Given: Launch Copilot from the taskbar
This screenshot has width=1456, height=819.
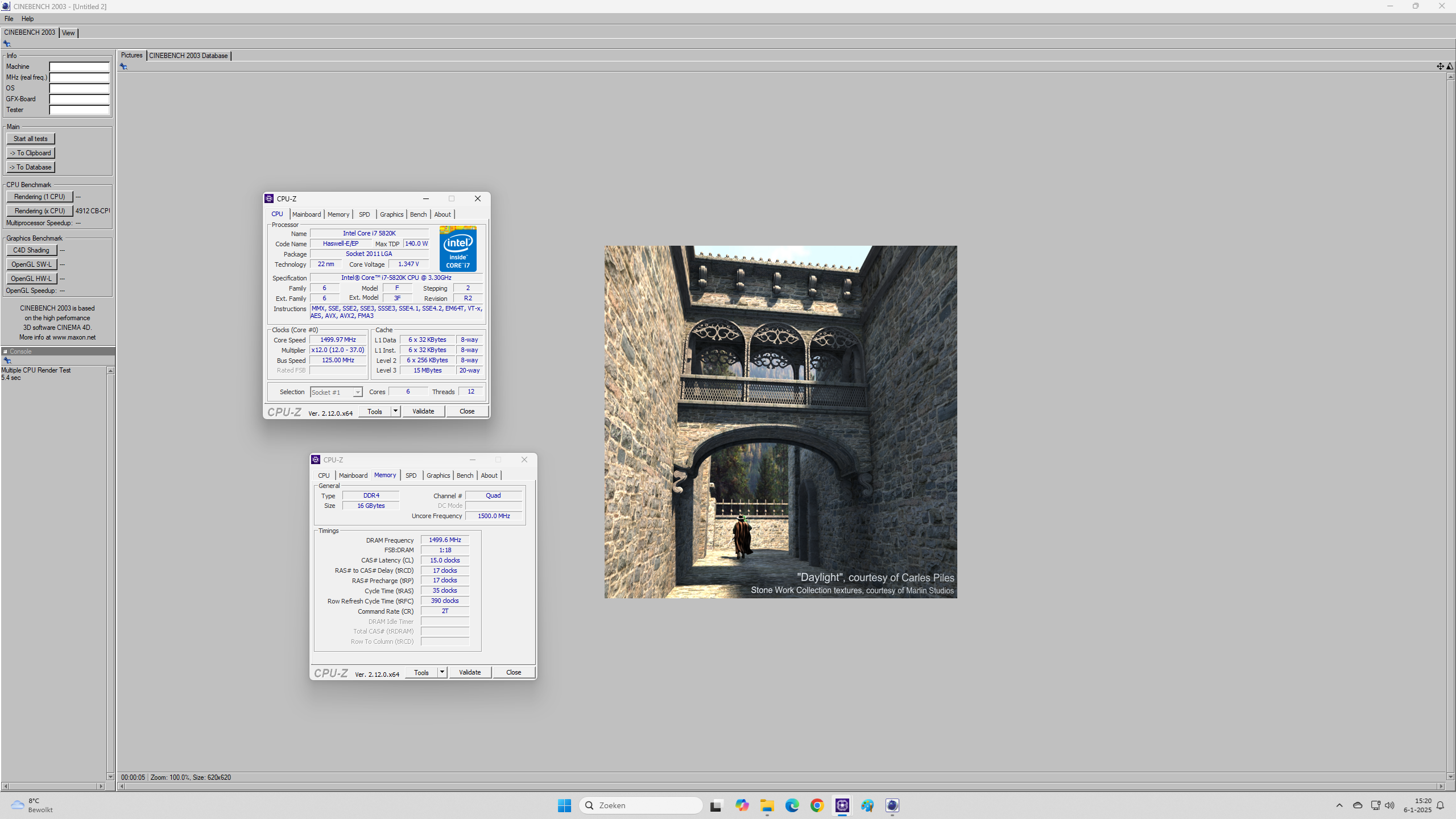Looking at the screenshot, I should pyautogui.click(x=742, y=805).
